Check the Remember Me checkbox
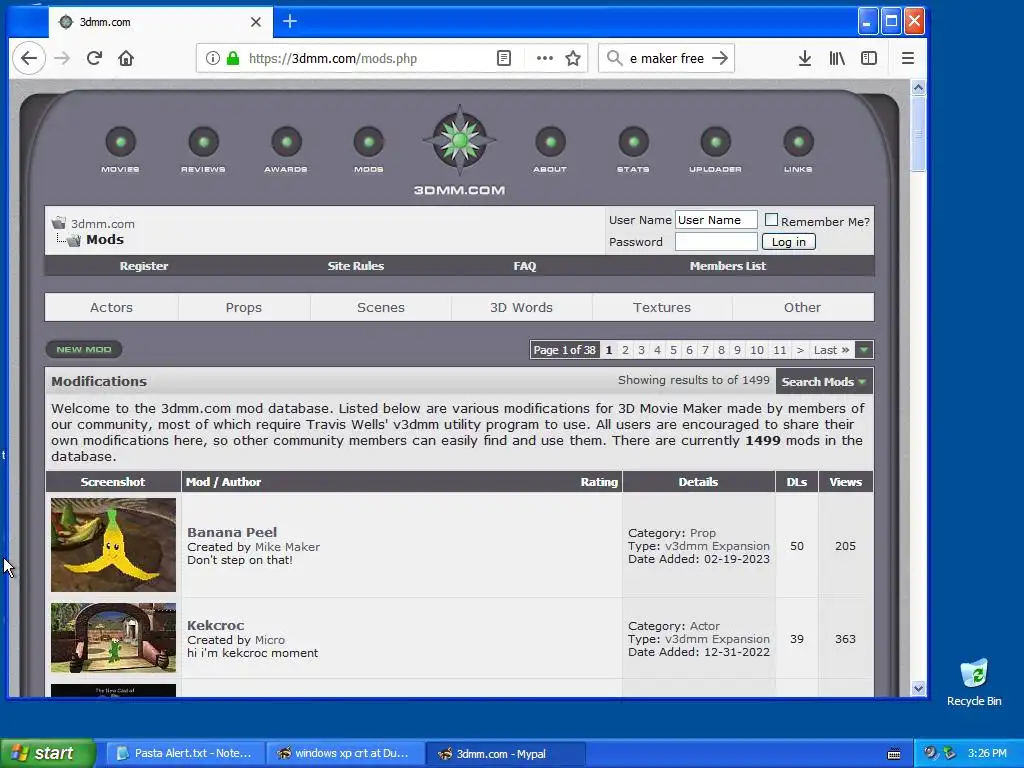 point(771,220)
